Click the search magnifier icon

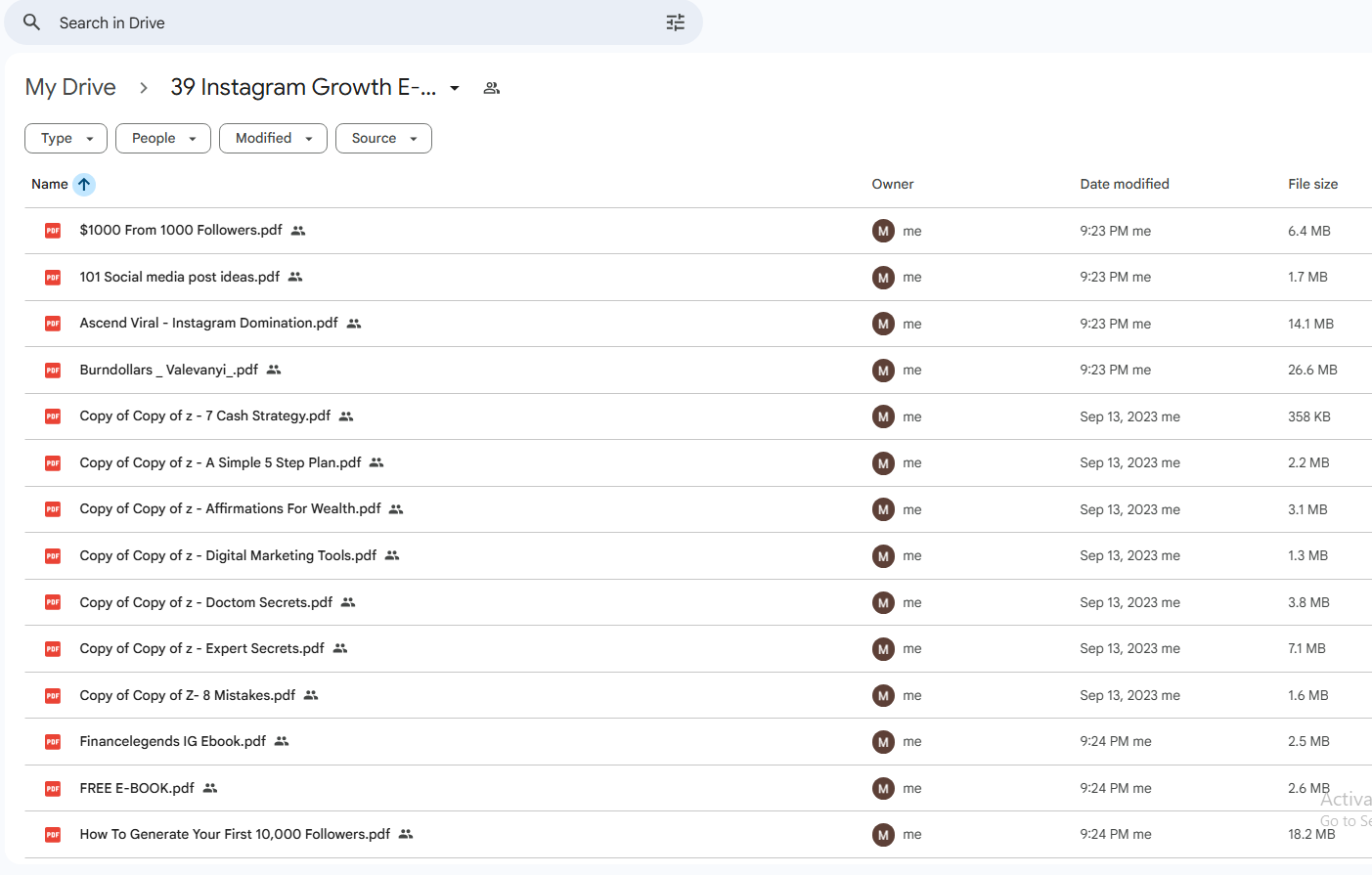pyautogui.click(x=32, y=22)
